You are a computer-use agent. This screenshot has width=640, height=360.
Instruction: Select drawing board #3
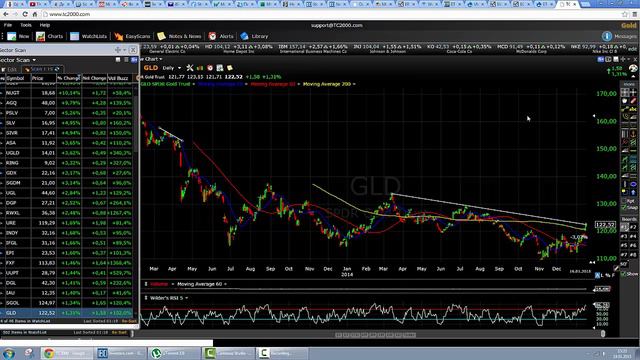tap(624, 236)
